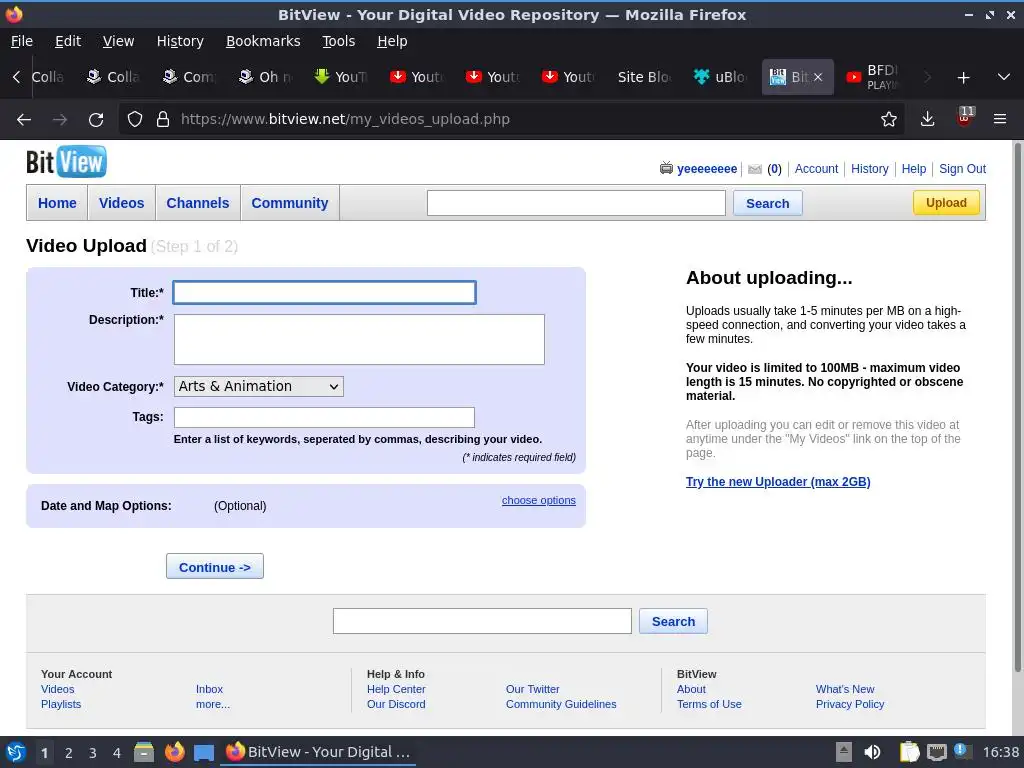
Task: Switch to the uBlock tab
Action: tap(722, 77)
